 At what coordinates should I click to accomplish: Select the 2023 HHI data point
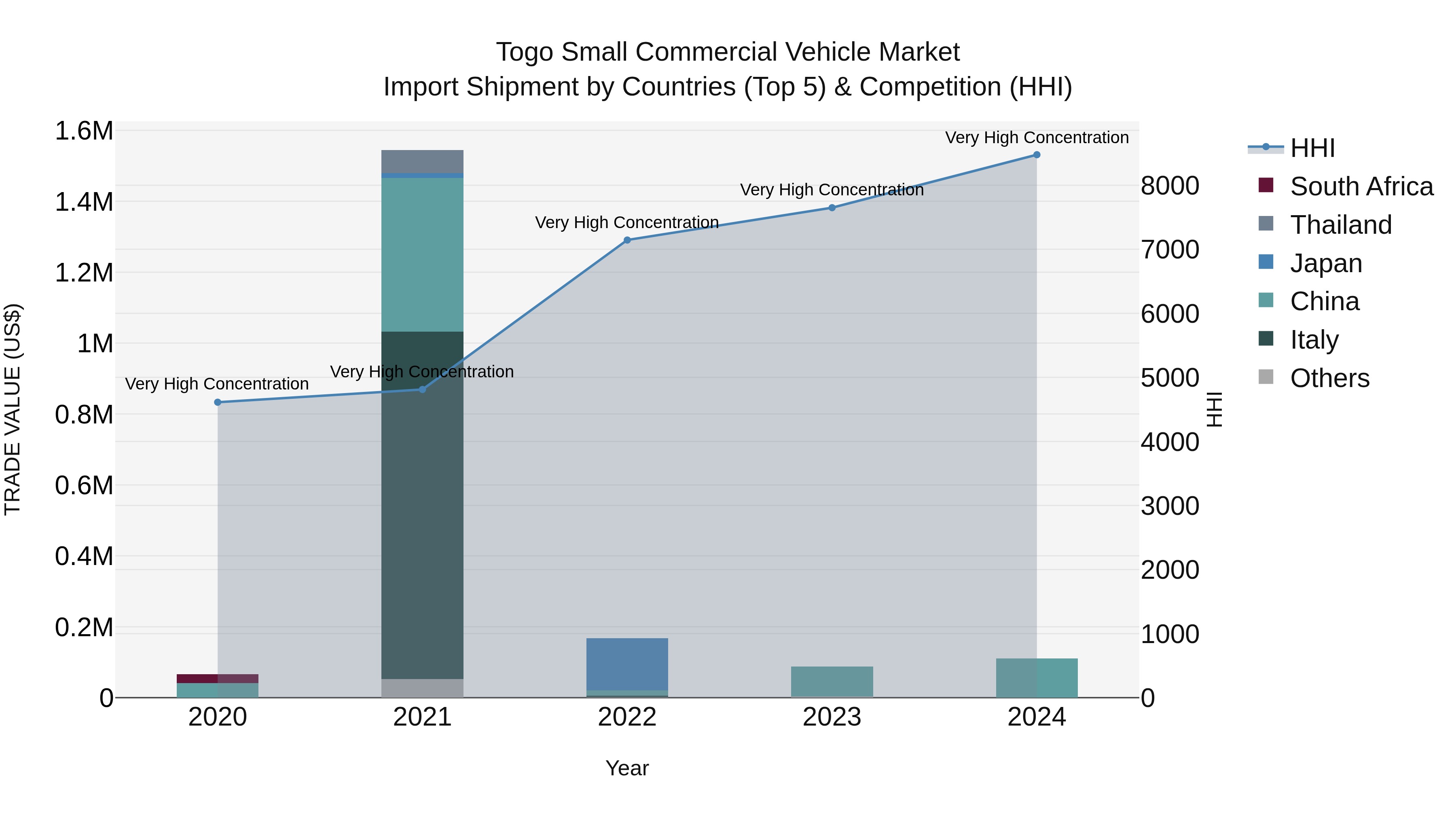coord(832,208)
